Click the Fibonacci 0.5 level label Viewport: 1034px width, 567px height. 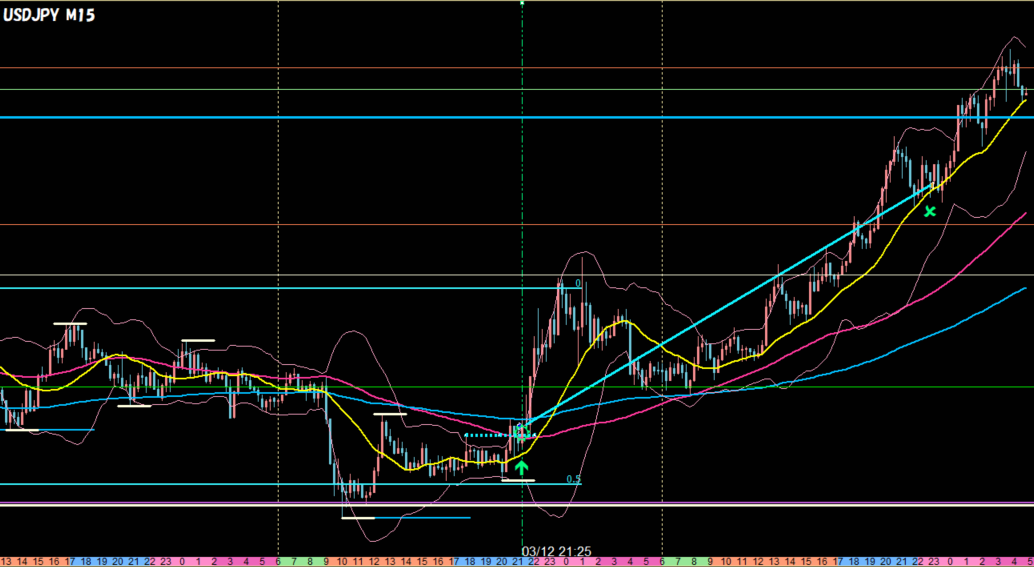[x=574, y=479]
